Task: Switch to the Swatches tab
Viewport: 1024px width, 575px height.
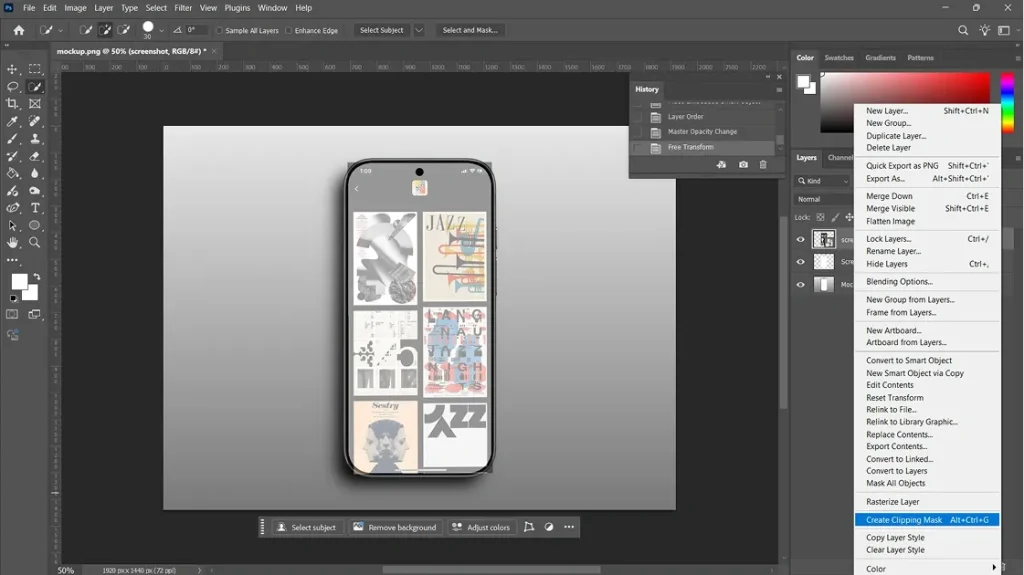Action: [839, 58]
